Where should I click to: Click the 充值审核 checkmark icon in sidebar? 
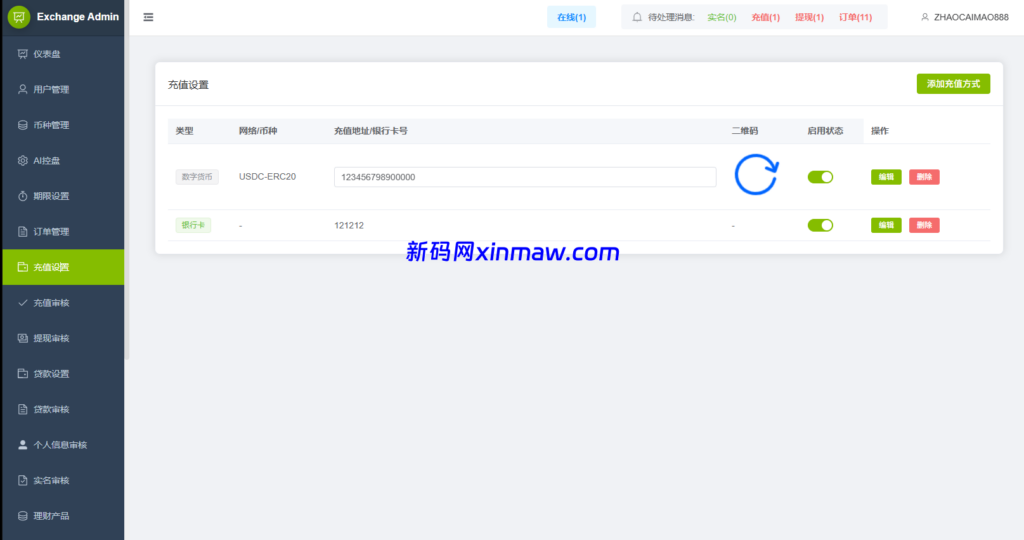[x=23, y=303]
